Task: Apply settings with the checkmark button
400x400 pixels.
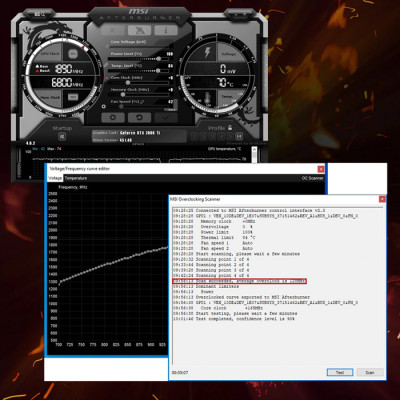Action: tap(166, 117)
